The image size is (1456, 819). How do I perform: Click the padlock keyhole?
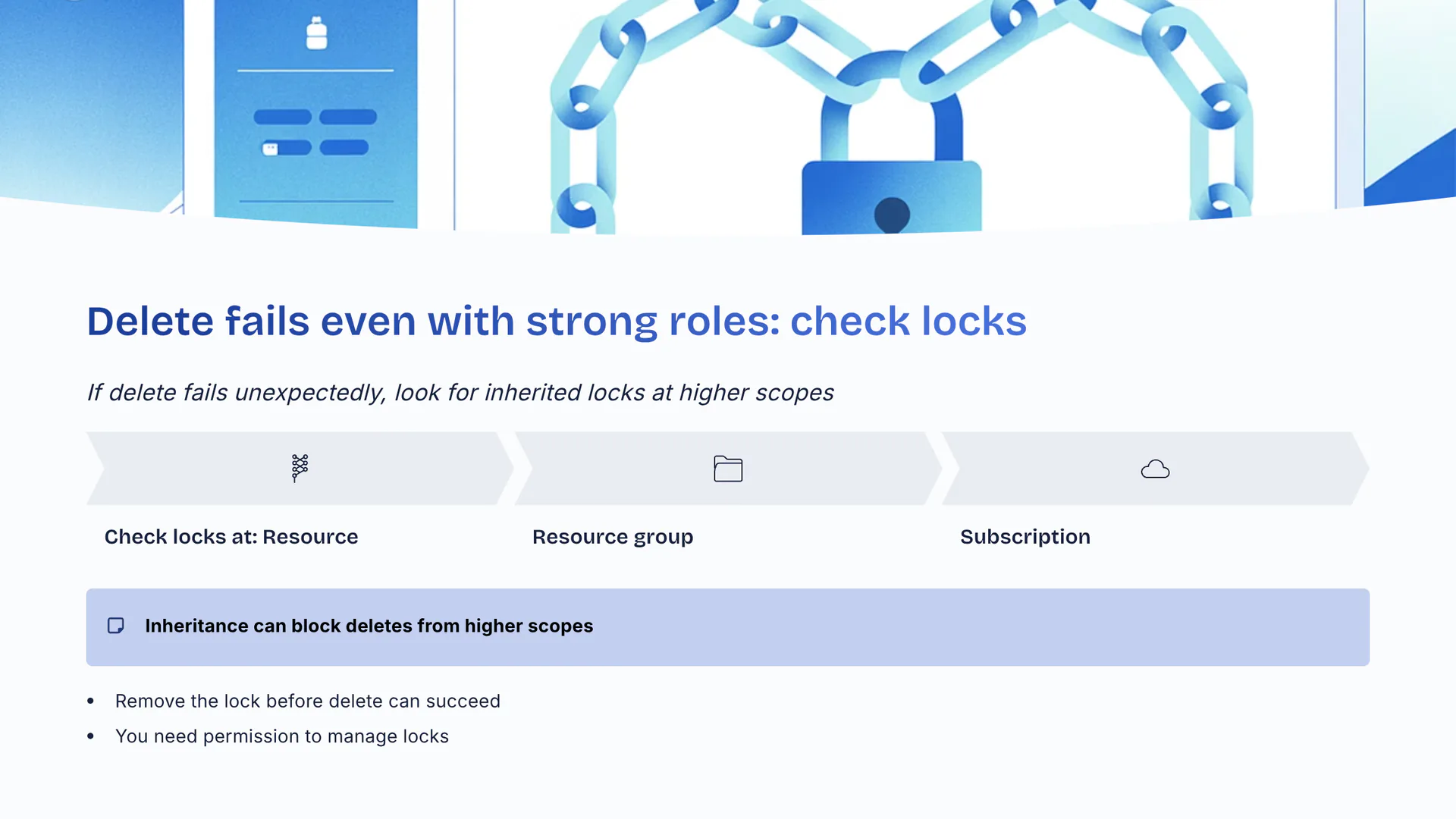coord(892,213)
